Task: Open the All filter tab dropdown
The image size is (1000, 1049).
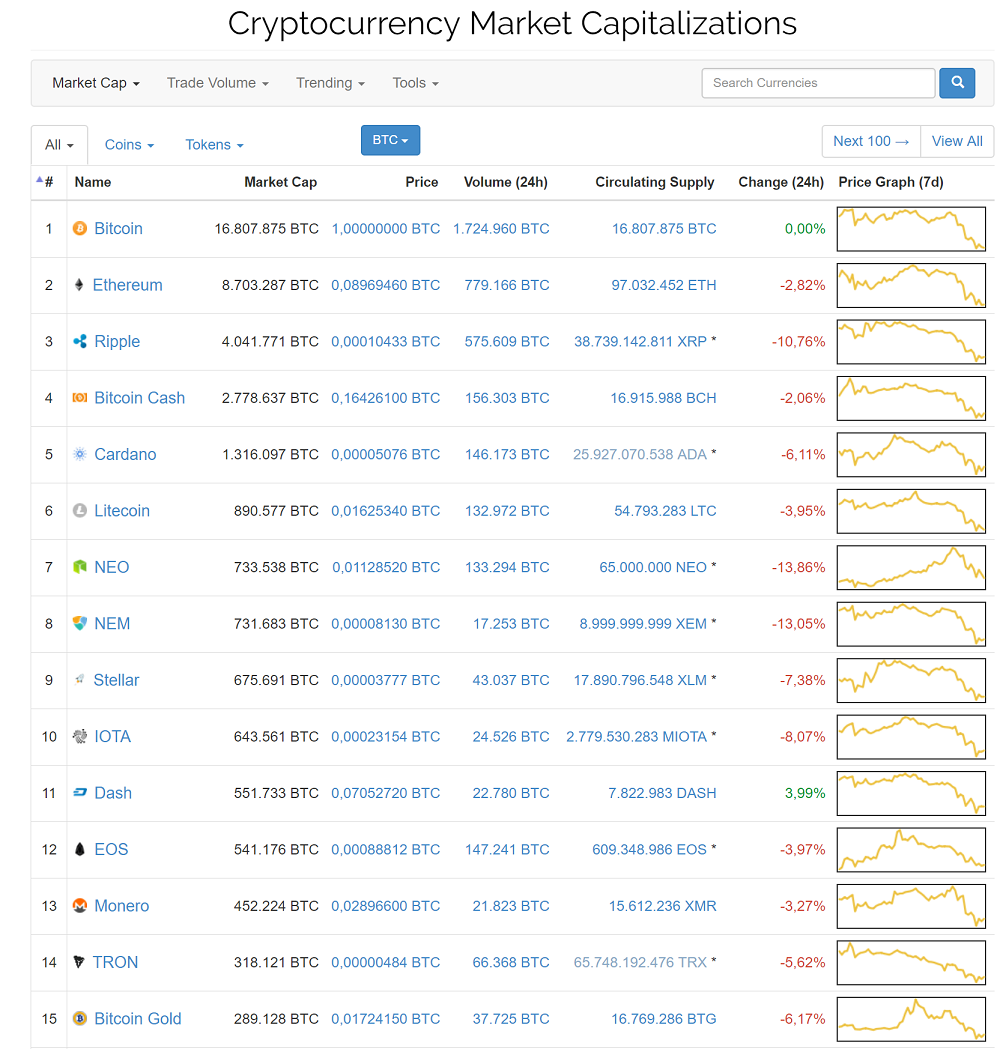Action: coord(59,145)
